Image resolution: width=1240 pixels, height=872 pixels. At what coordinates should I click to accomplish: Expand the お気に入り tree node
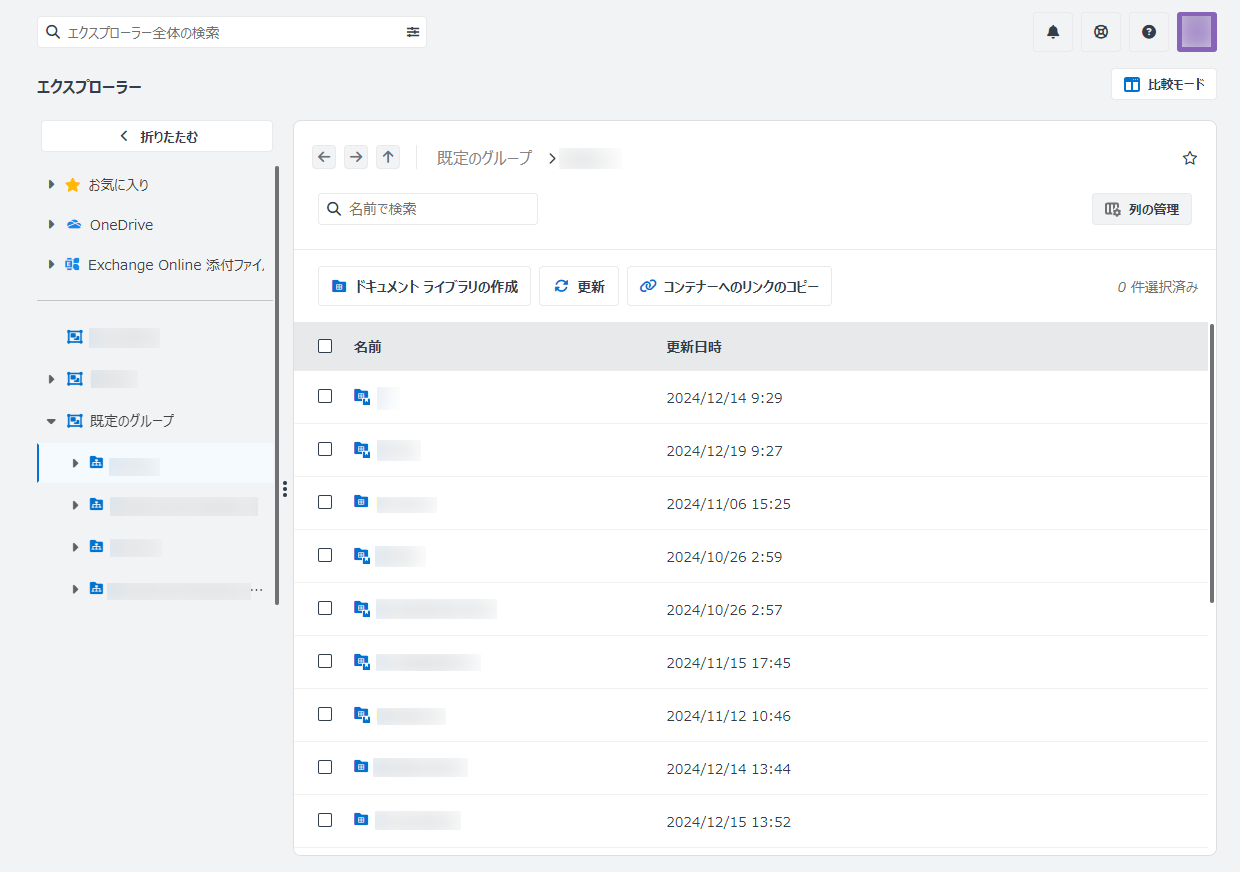coord(52,185)
